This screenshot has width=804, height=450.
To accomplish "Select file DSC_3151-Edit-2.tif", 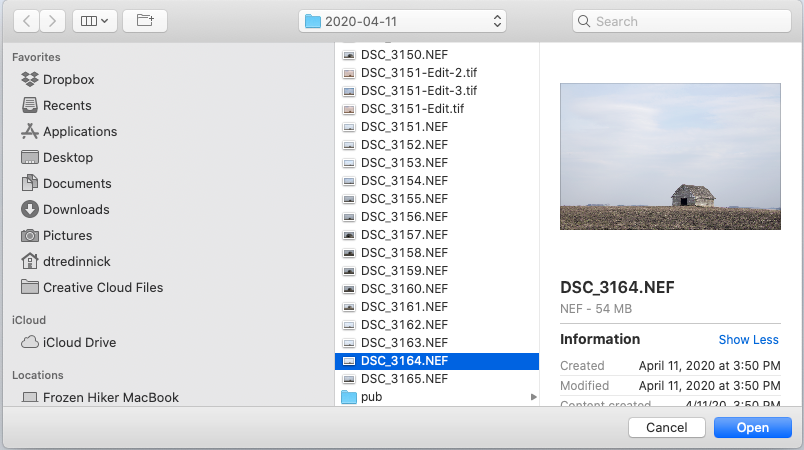I will pos(437,73).
